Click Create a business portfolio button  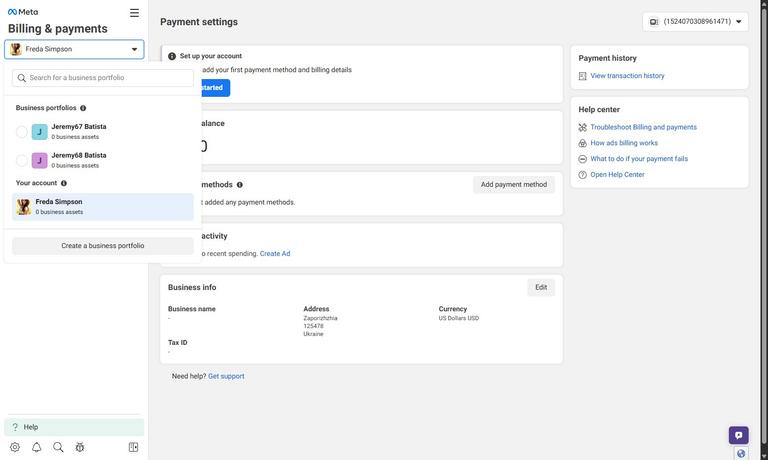coord(102,246)
